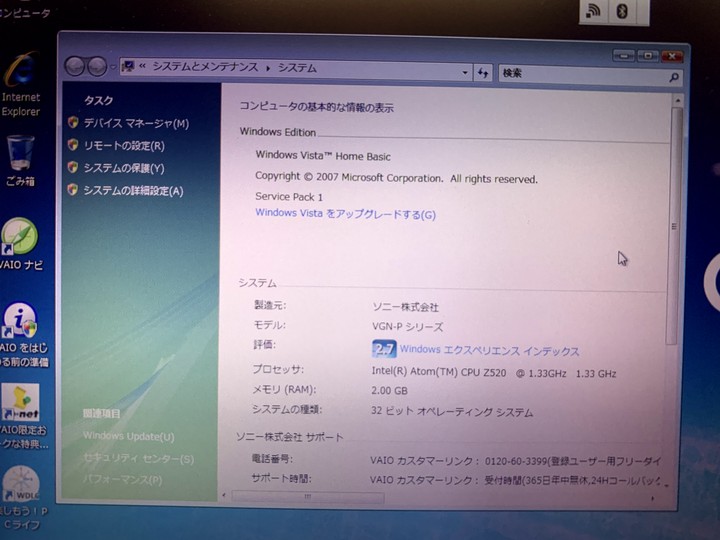Click shield icon beside デバイス マネージャ

pyautogui.click(x=73, y=122)
